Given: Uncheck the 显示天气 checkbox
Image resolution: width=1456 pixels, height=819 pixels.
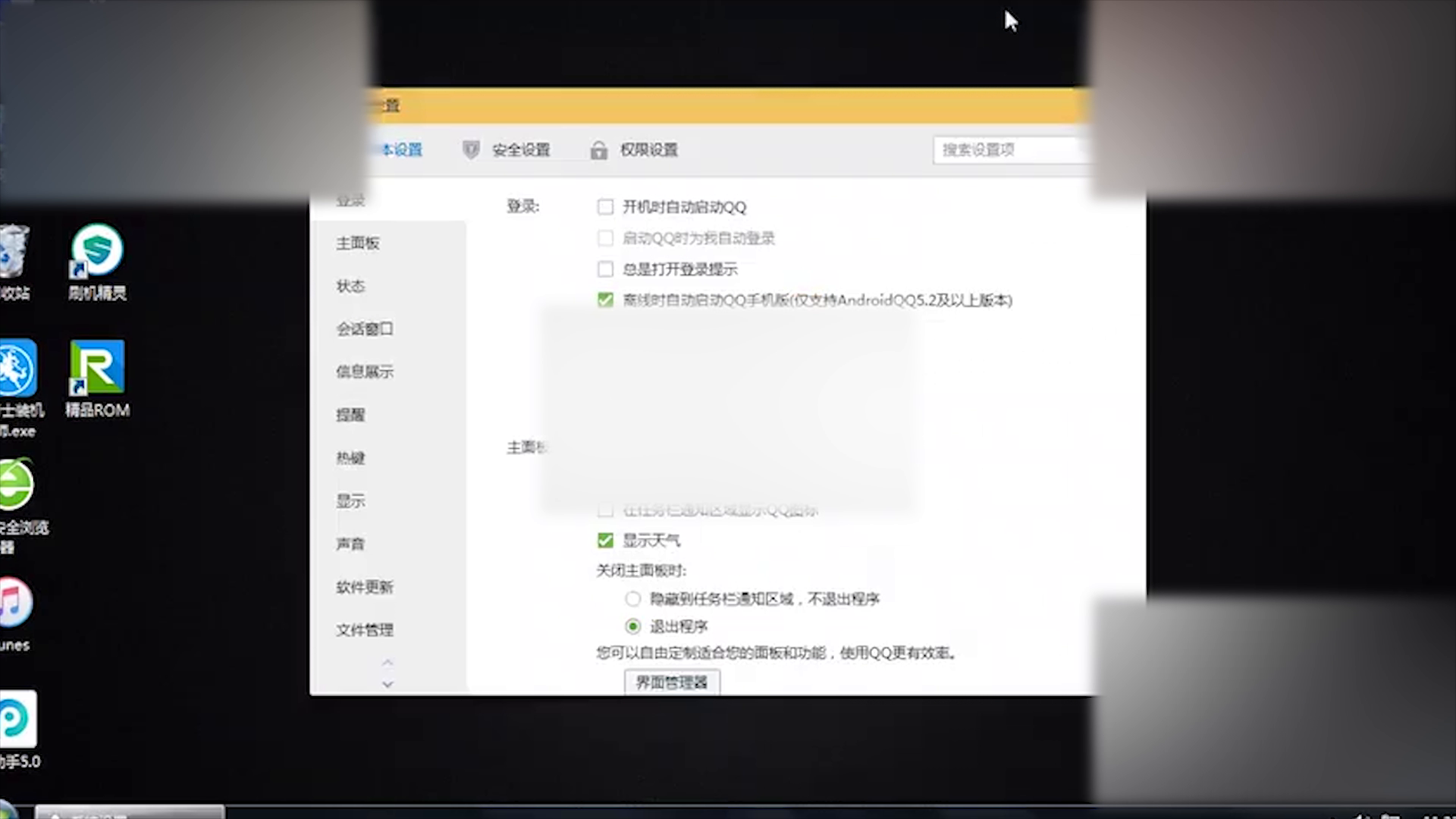Looking at the screenshot, I should pyautogui.click(x=605, y=541).
